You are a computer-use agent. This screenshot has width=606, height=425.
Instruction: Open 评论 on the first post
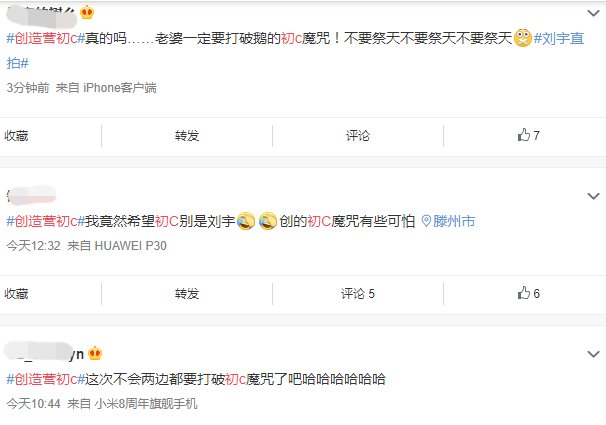coord(358,136)
